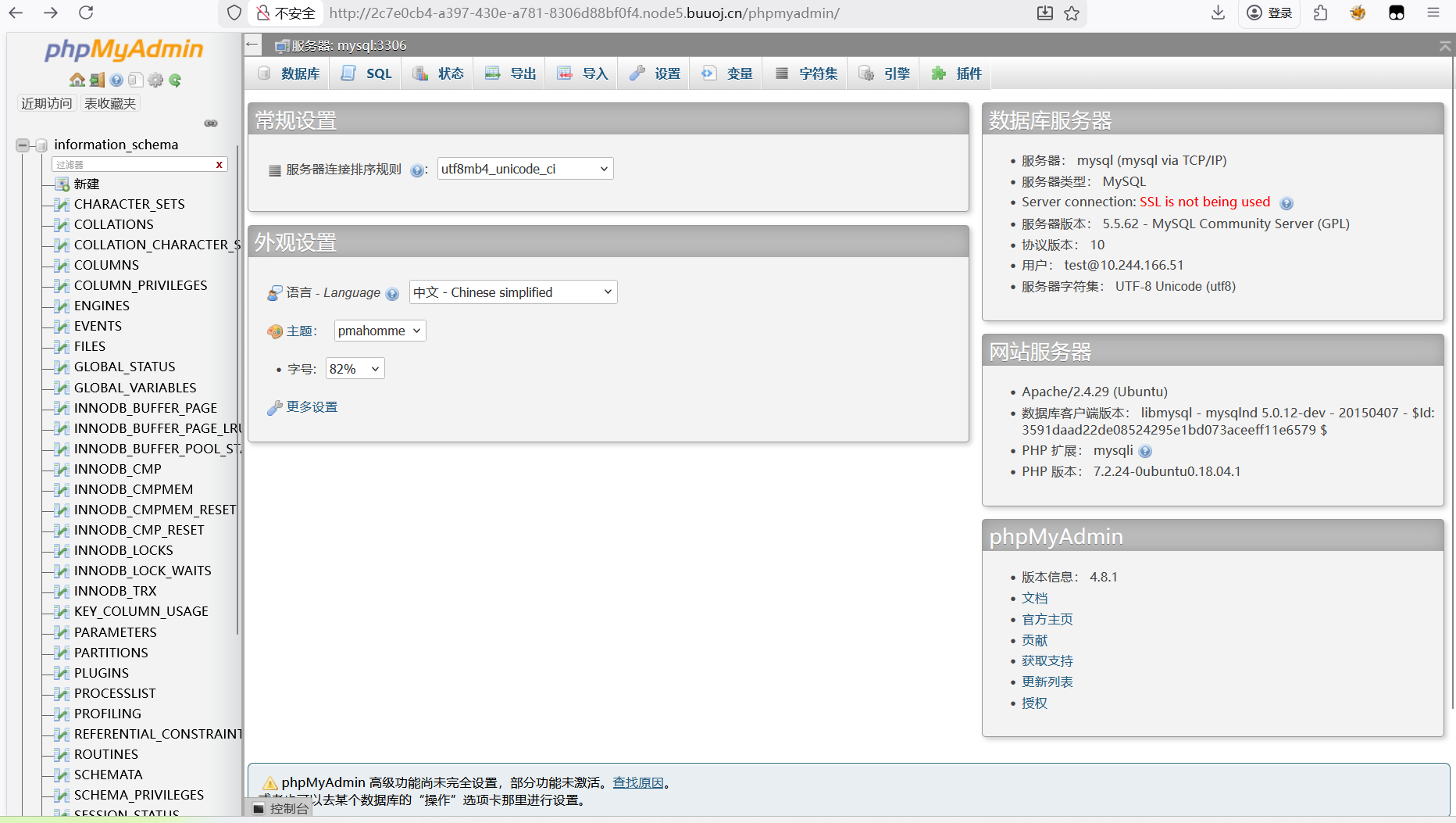1456x823 pixels.
Task: Click the 查找原因 link in warning
Action: click(638, 782)
